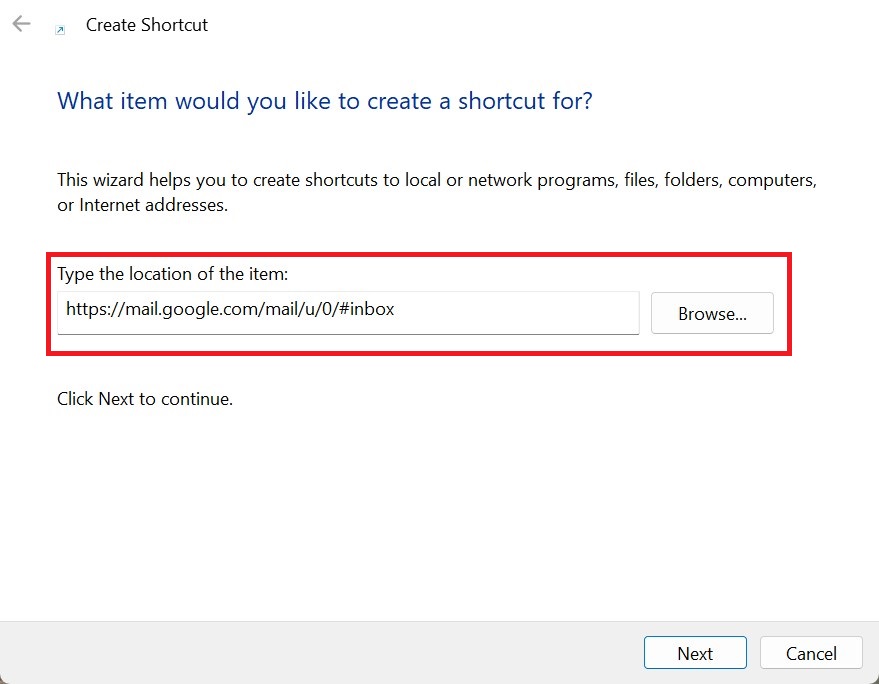Click the 'Type the location of the item:' label
879x684 pixels.
pos(172,274)
